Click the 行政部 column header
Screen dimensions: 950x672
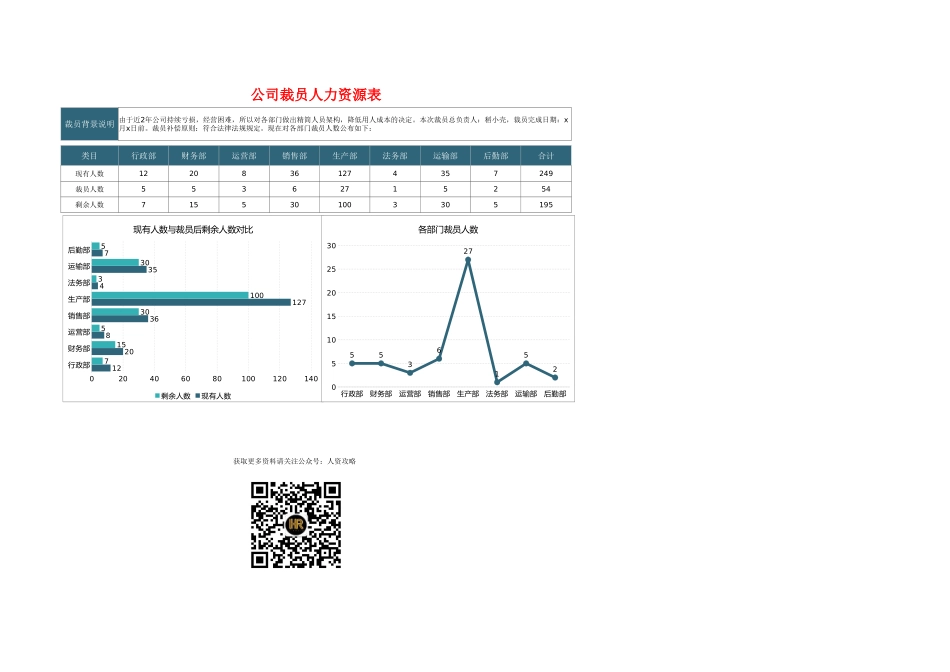pyautogui.click(x=142, y=156)
